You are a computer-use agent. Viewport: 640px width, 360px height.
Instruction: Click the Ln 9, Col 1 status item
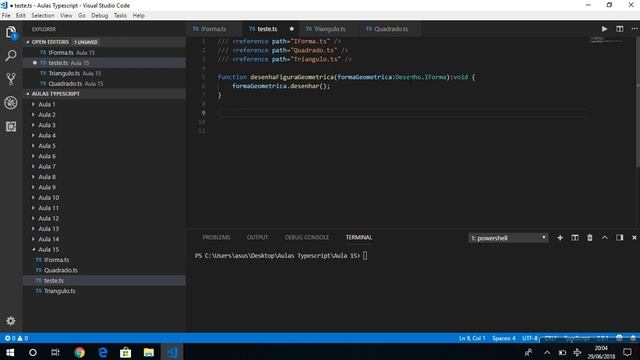[x=472, y=338]
